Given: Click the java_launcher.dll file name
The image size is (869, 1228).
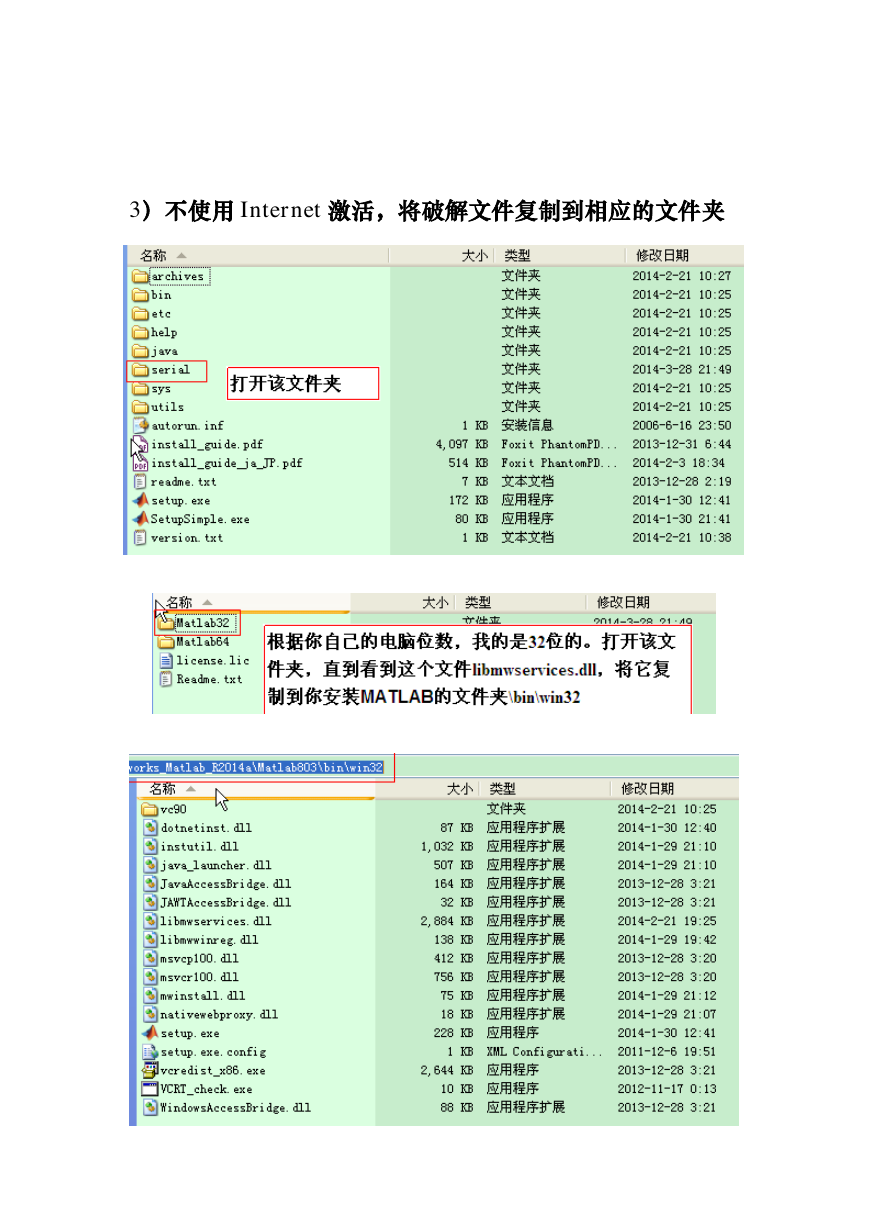Looking at the screenshot, I should tap(216, 865).
